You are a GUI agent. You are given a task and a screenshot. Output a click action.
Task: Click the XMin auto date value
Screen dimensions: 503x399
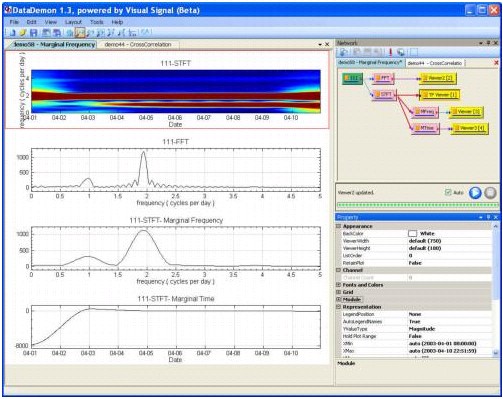tap(442, 343)
